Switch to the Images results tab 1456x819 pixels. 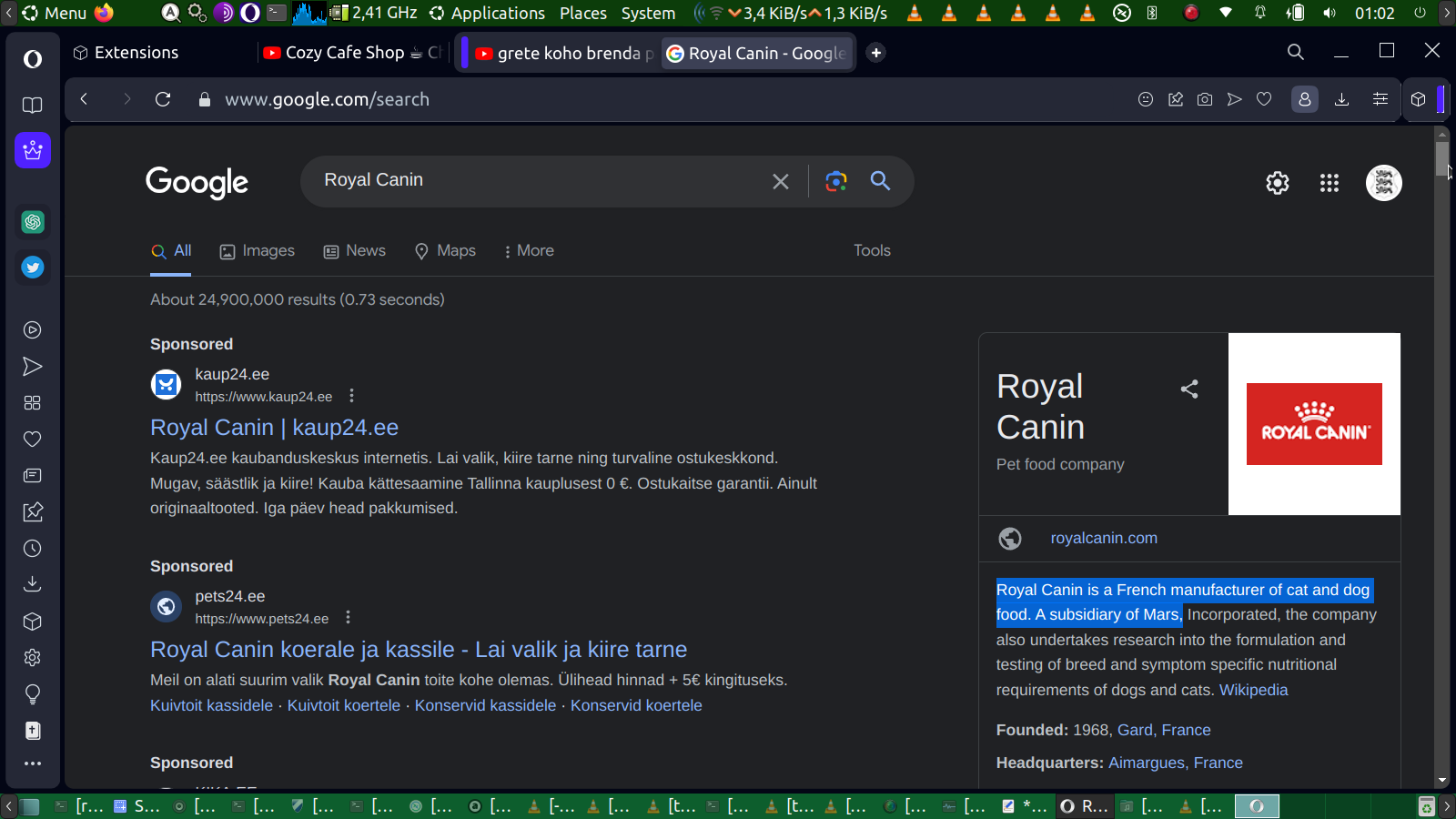coord(258,251)
